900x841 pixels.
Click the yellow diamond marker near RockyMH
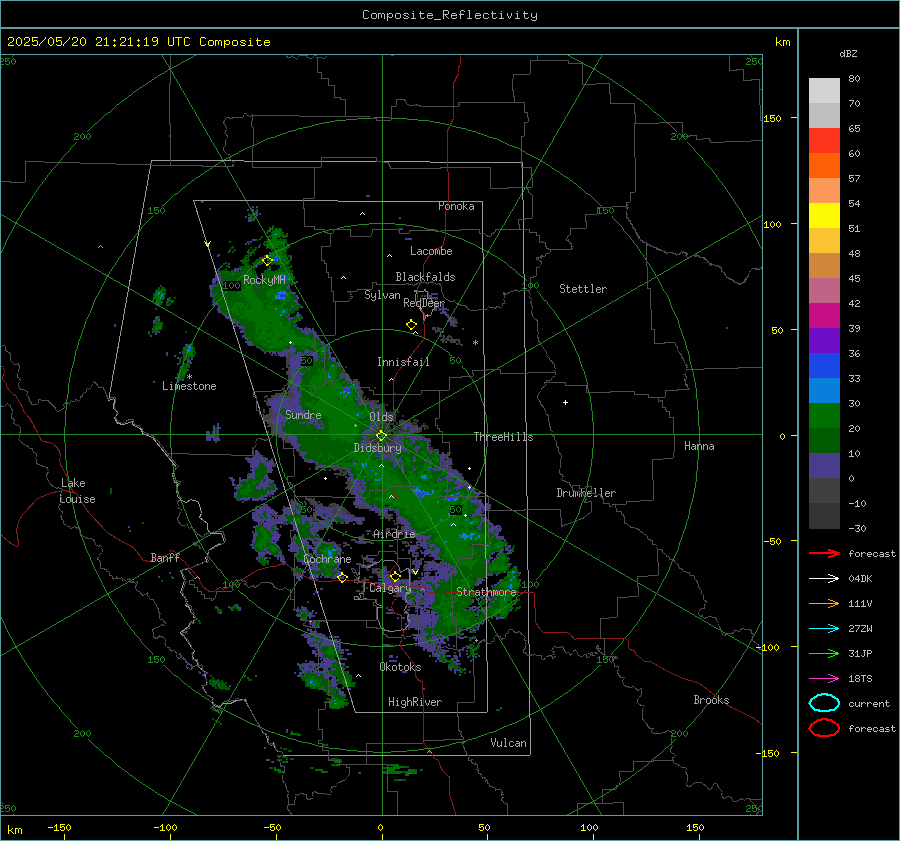(267, 261)
